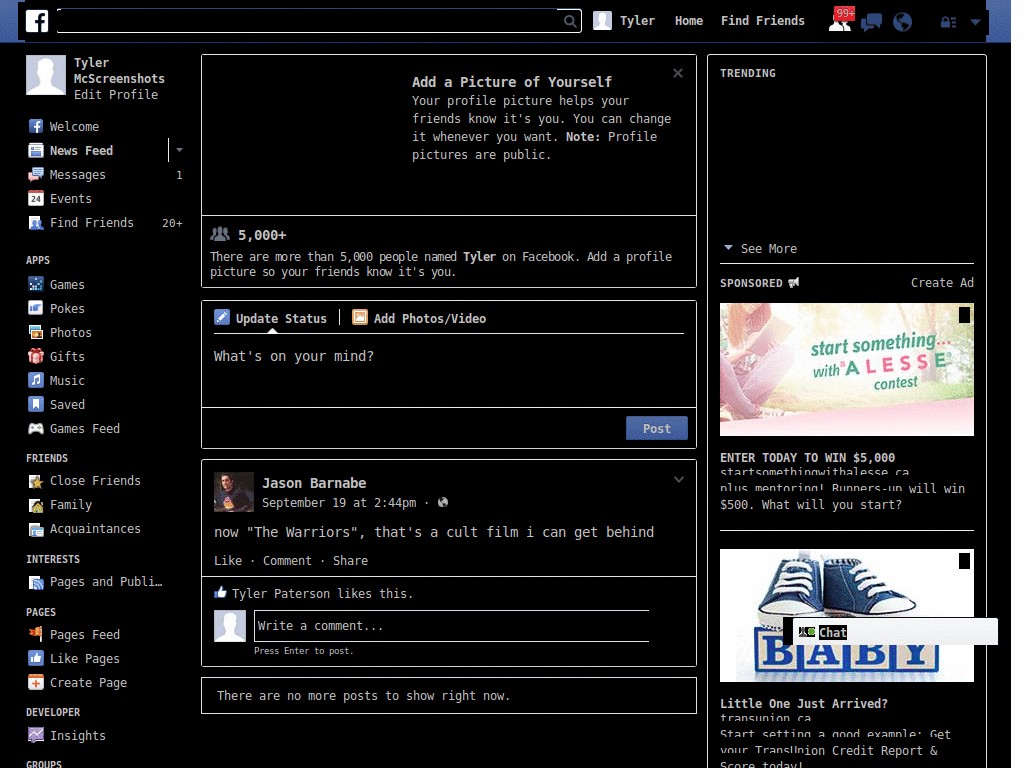Image resolution: width=1024 pixels, height=768 pixels.
Task: Select News Feed in sidebar
Action: pos(81,150)
